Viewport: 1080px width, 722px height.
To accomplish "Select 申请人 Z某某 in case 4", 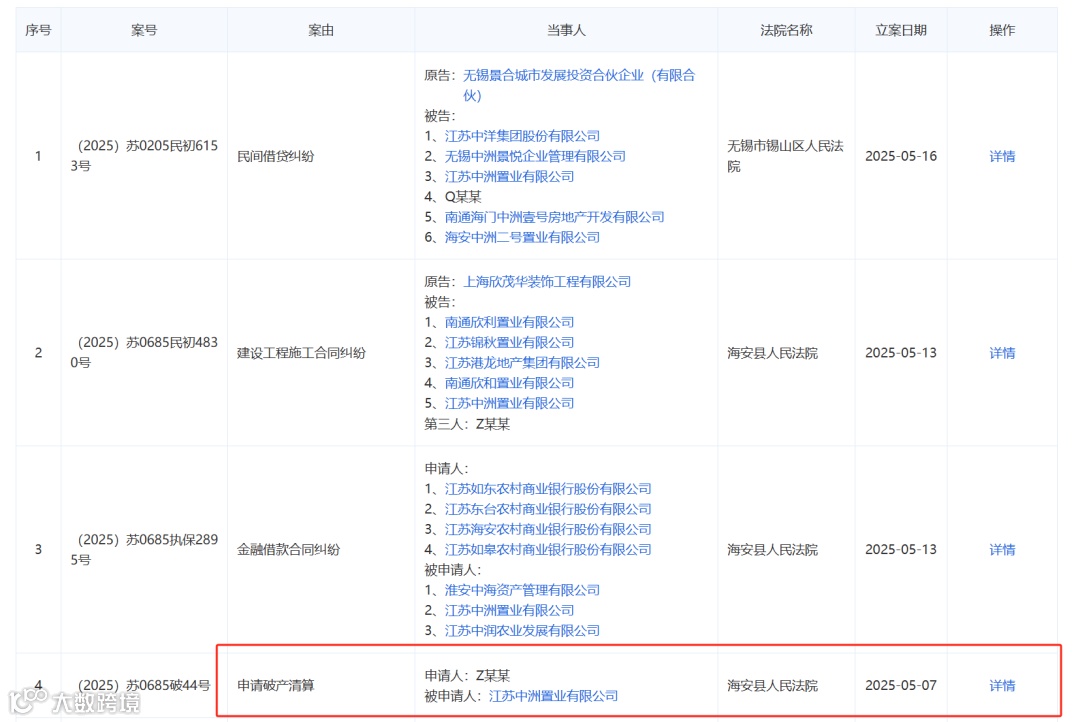I will pos(492,676).
